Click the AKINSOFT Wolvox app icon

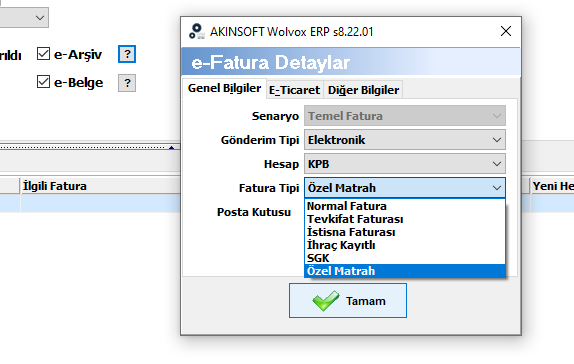197,31
